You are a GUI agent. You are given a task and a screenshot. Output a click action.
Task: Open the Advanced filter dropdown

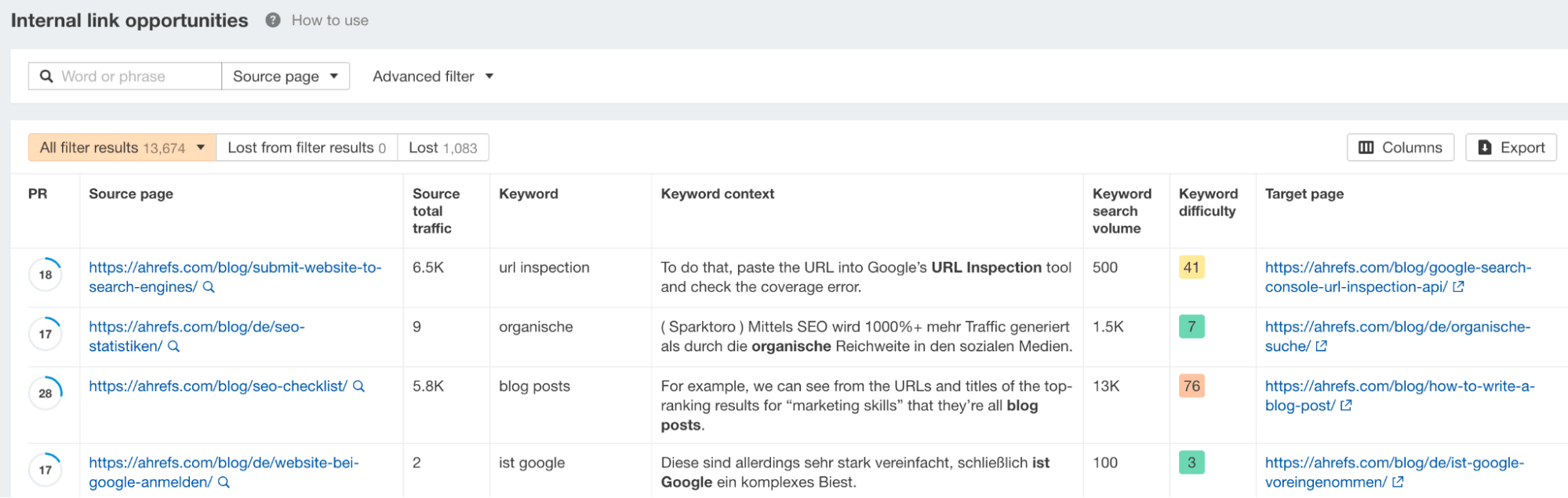(432, 75)
